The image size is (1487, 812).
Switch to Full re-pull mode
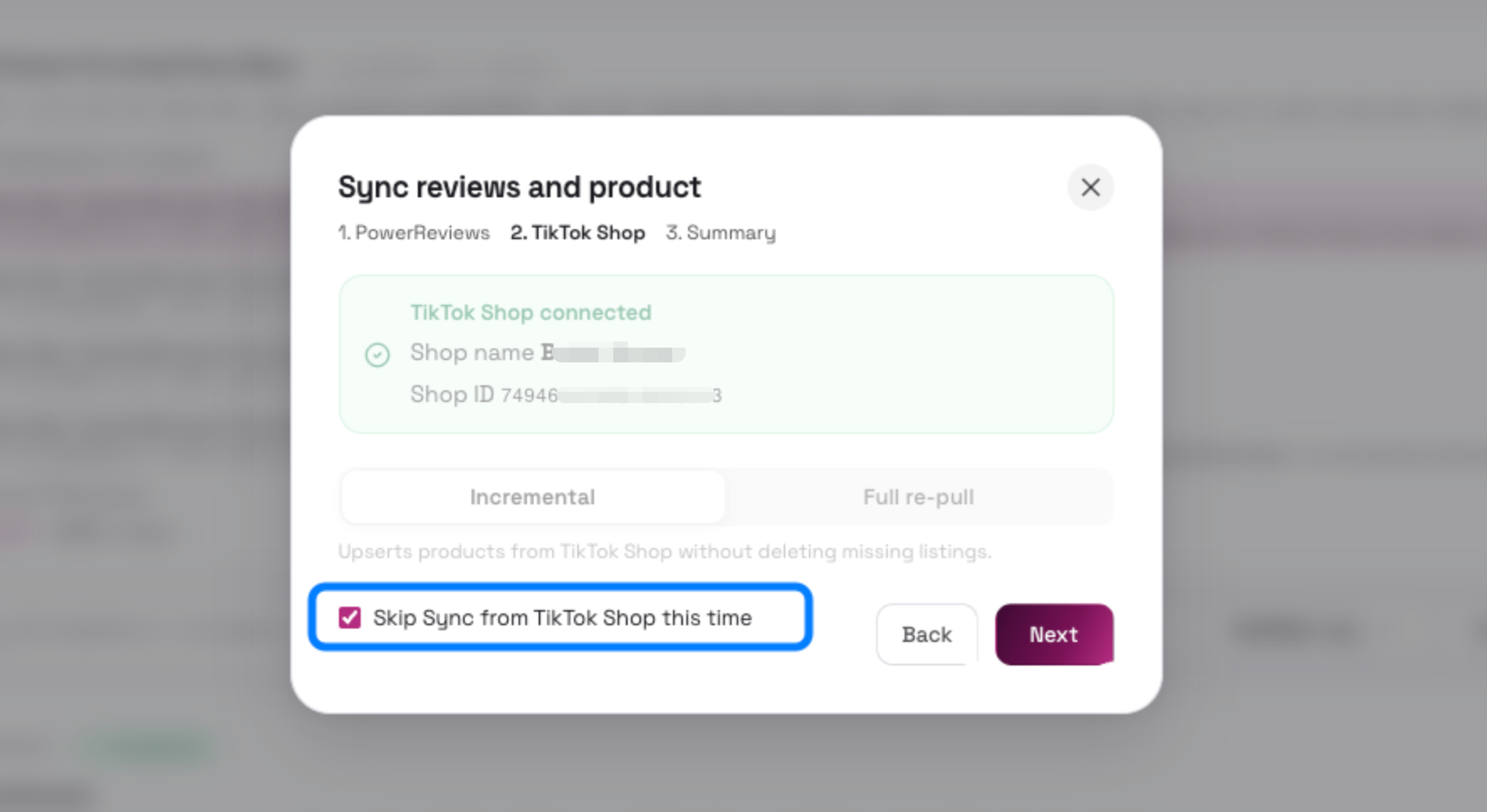click(x=919, y=497)
